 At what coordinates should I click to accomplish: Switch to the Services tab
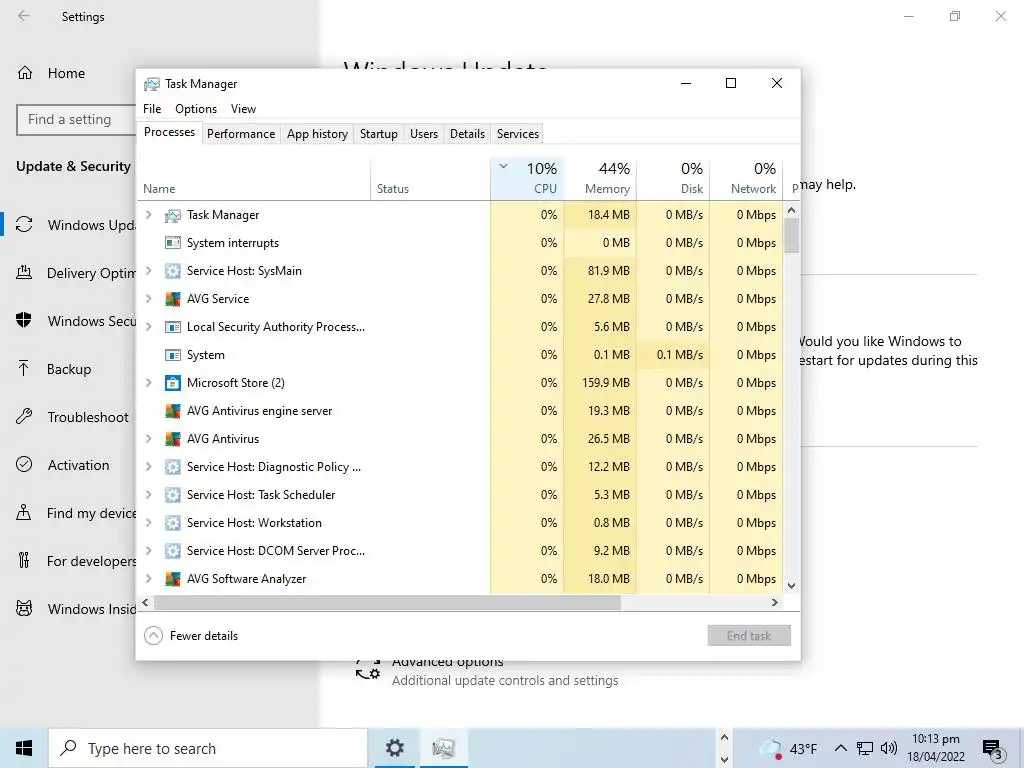click(518, 134)
